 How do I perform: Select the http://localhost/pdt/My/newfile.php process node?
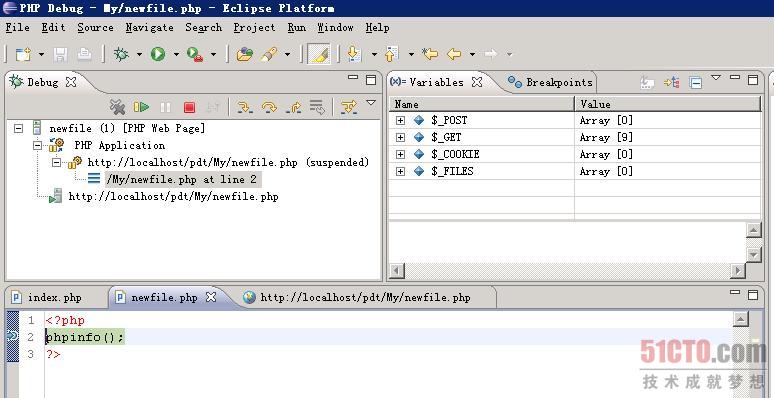173,197
